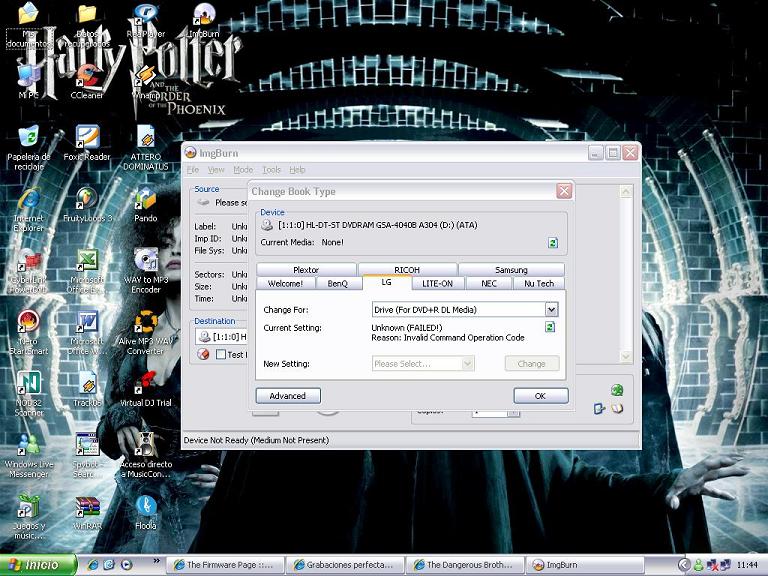768x576 pixels.
Task: Open Mis documentos desktop icon
Action: [28, 24]
